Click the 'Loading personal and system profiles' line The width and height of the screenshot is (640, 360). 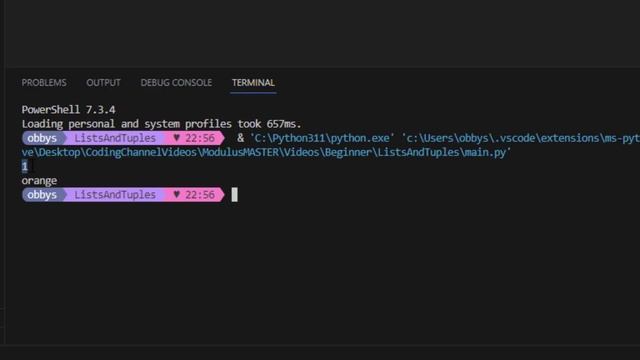coord(161,124)
